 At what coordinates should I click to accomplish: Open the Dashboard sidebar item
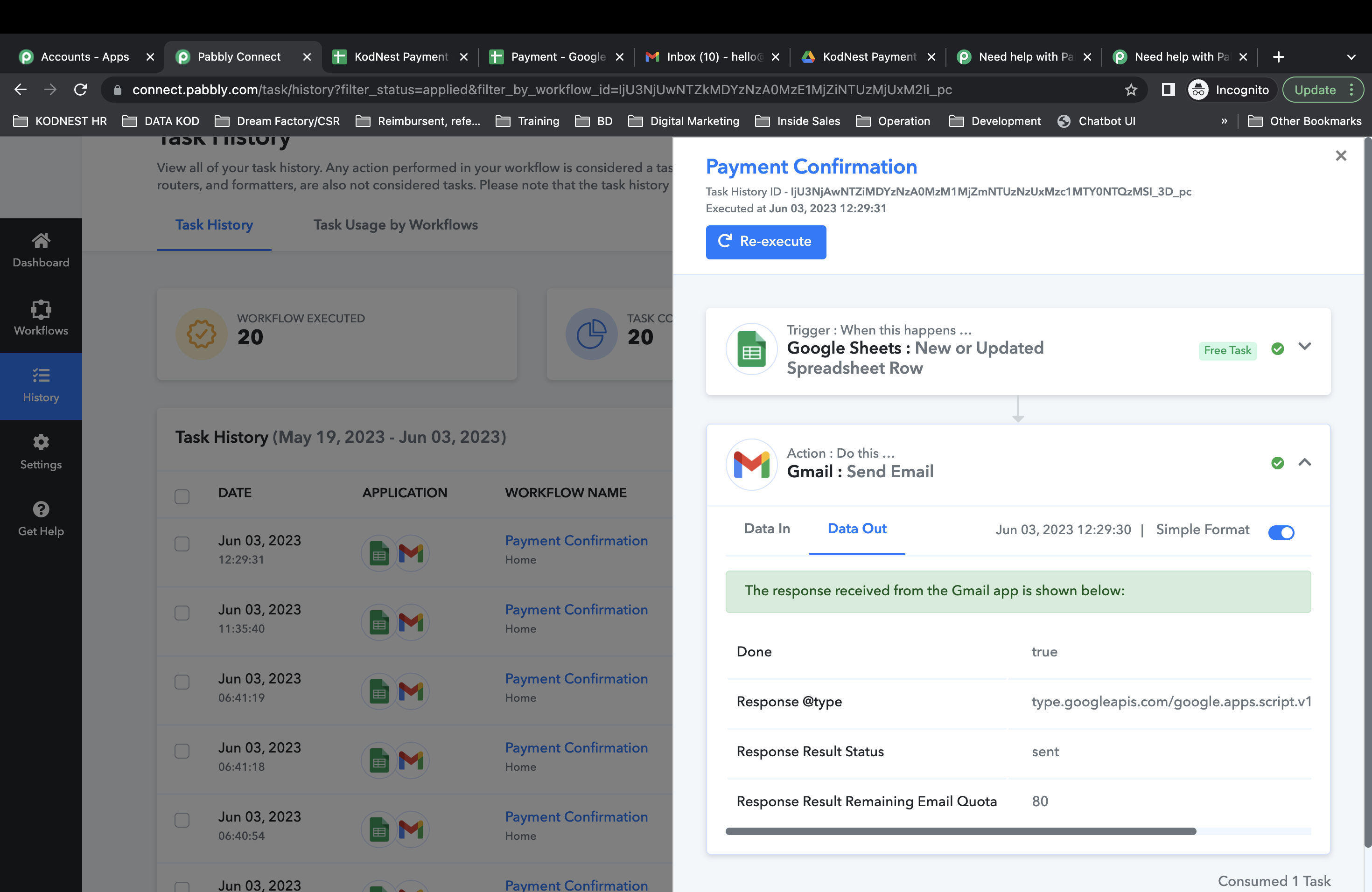click(x=41, y=251)
